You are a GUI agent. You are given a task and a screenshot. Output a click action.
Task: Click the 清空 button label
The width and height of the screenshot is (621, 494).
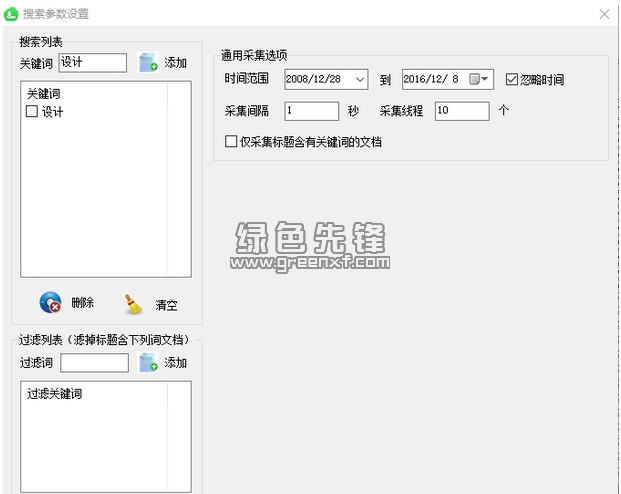coord(166,305)
